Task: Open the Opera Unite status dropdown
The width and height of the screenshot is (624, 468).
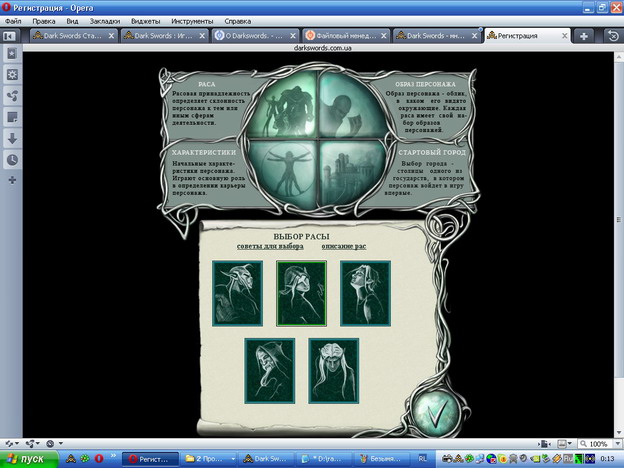Action: (x=32, y=443)
